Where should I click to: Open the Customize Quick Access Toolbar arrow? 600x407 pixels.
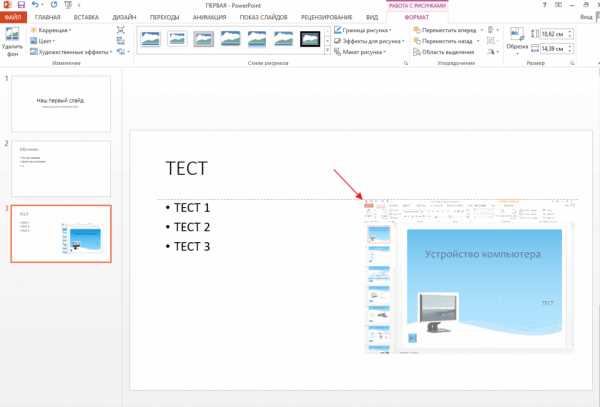[79, 5]
